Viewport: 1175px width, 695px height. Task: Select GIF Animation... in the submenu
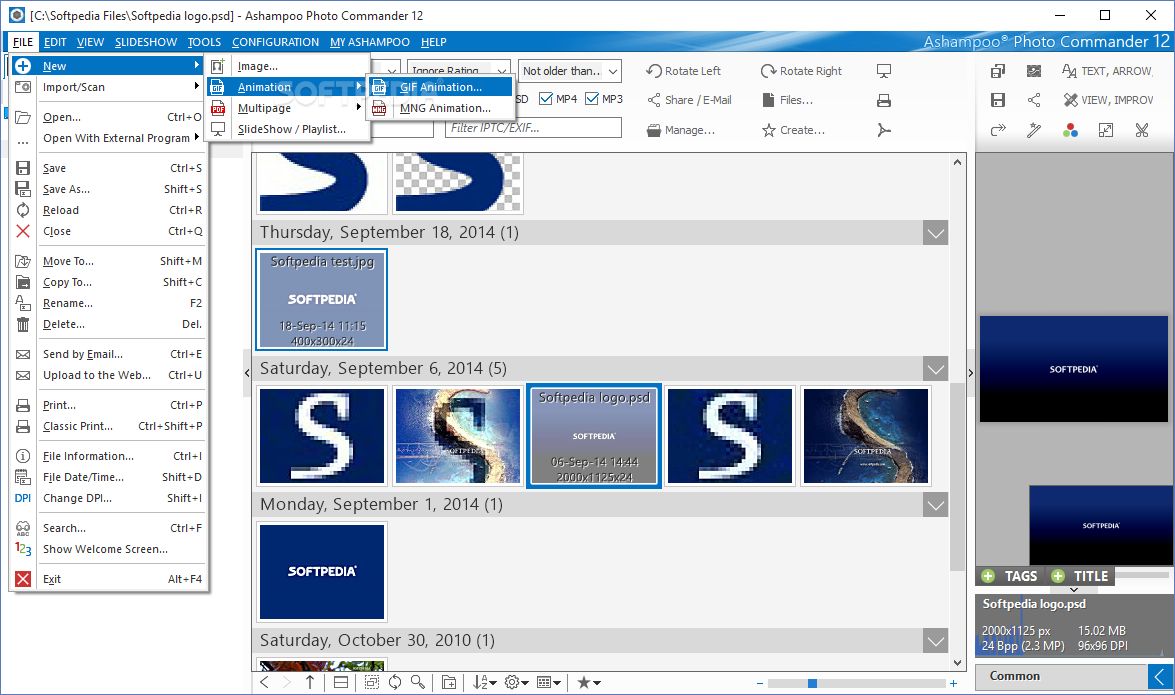[440, 87]
